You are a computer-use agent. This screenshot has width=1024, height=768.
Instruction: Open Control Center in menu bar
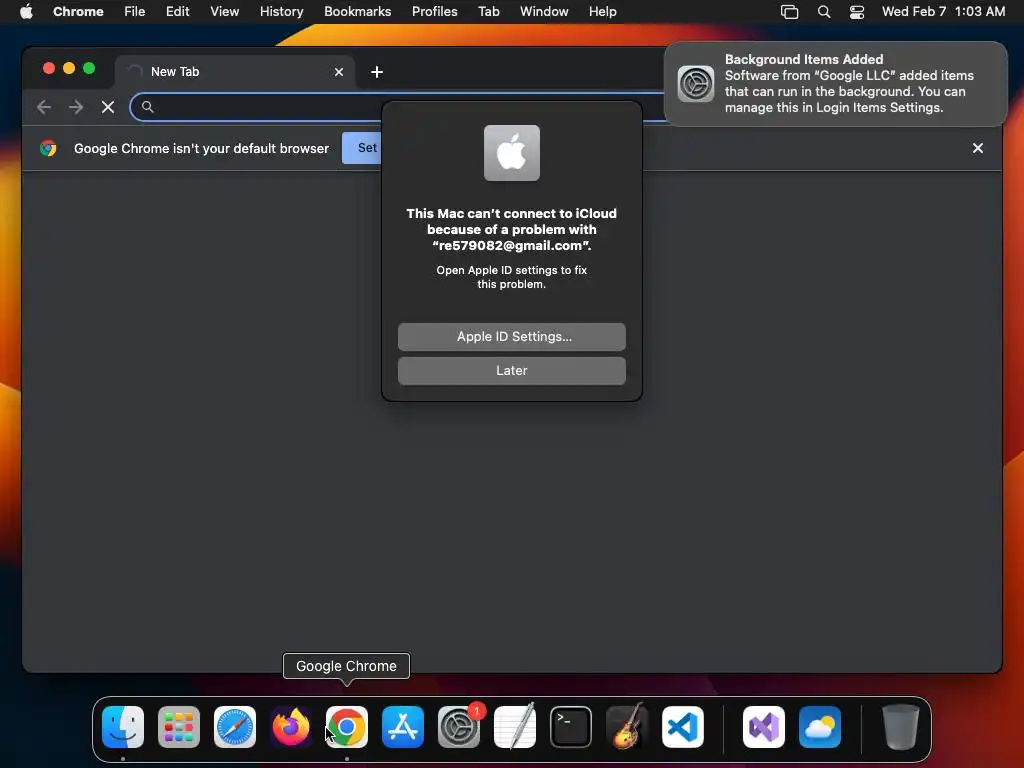point(857,12)
